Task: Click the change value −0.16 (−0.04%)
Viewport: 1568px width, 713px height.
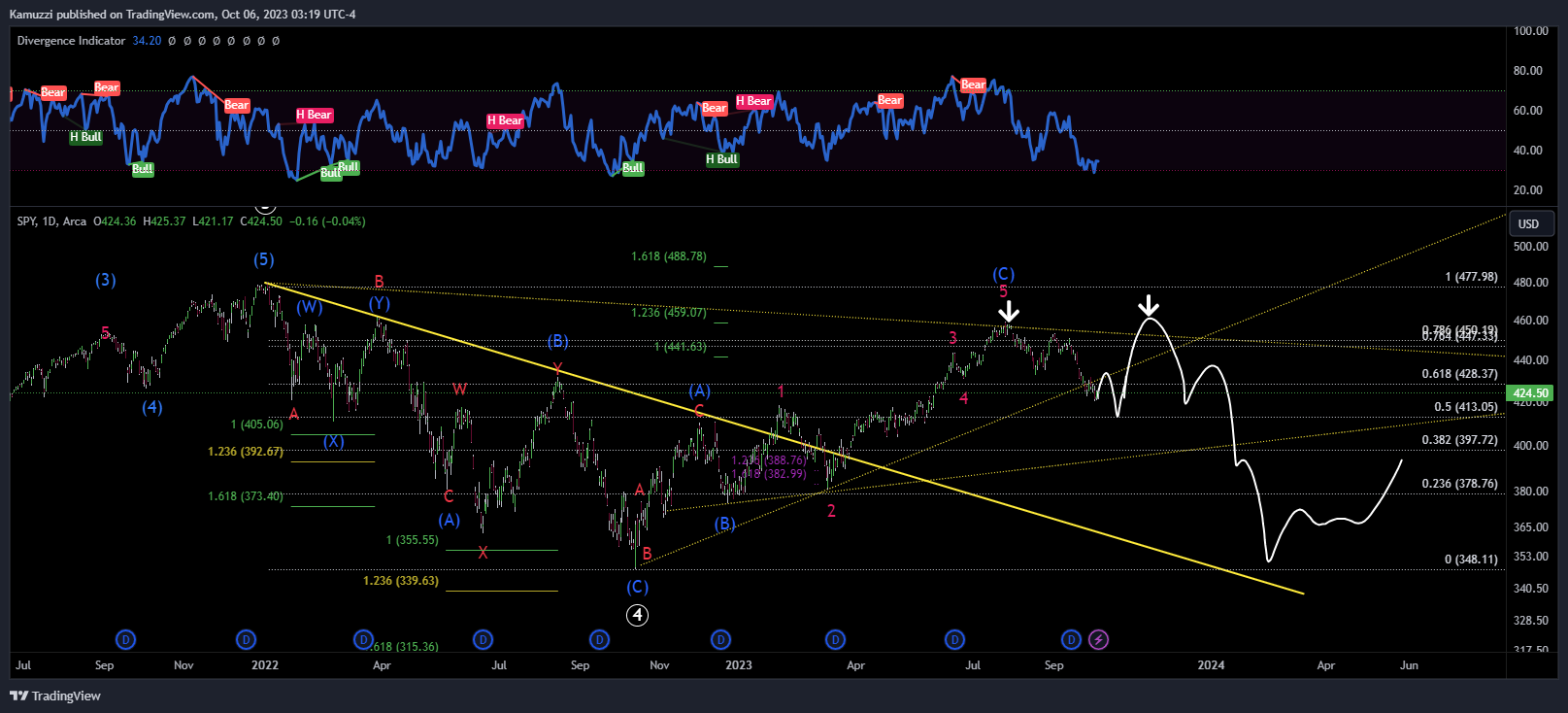Action: (329, 221)
